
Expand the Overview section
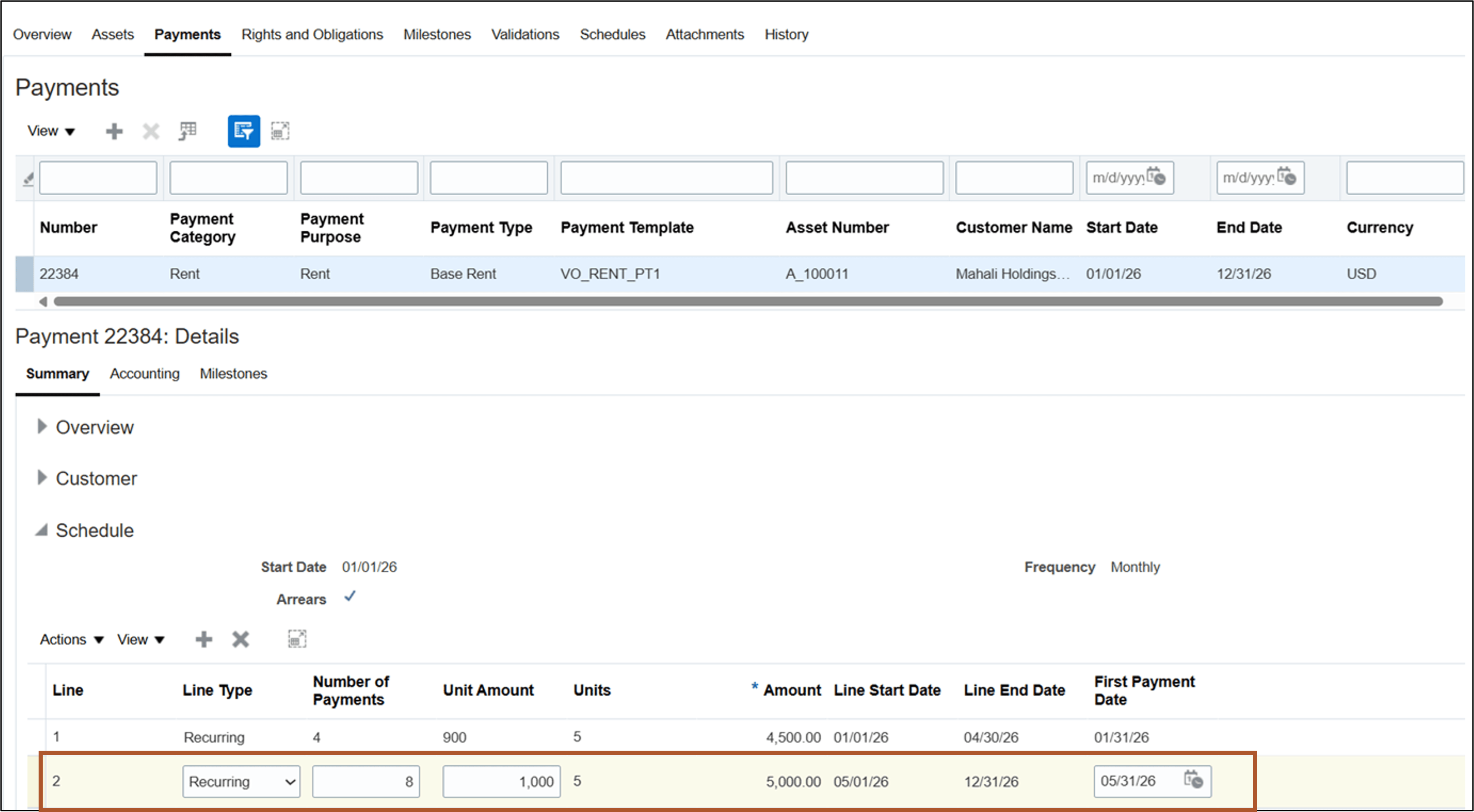41,426
